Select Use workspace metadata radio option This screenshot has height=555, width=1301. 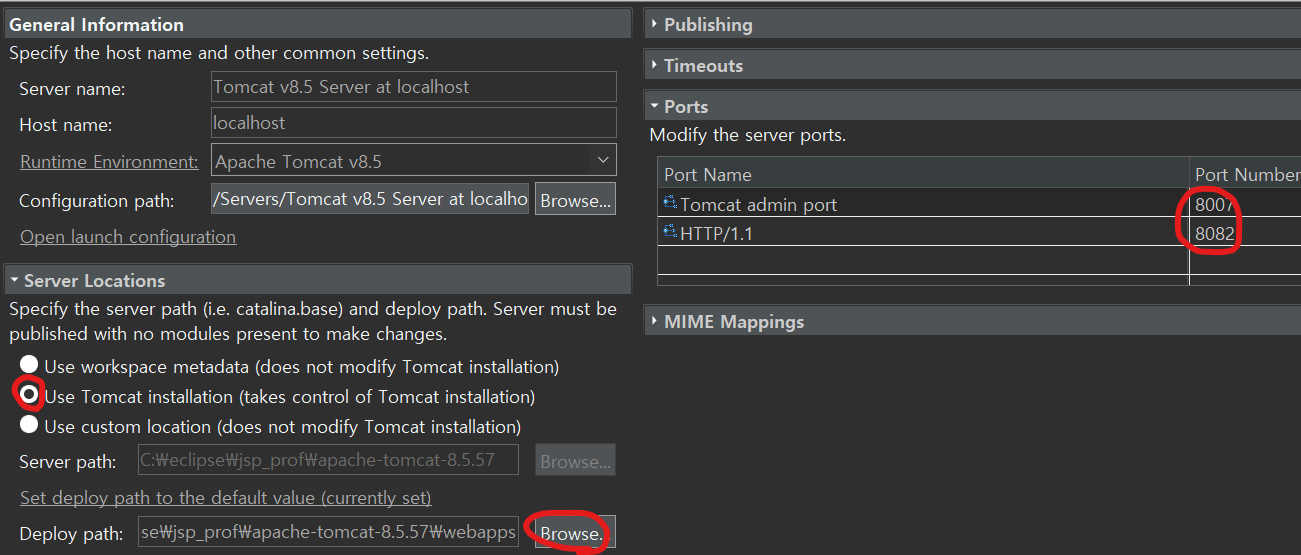30,366
